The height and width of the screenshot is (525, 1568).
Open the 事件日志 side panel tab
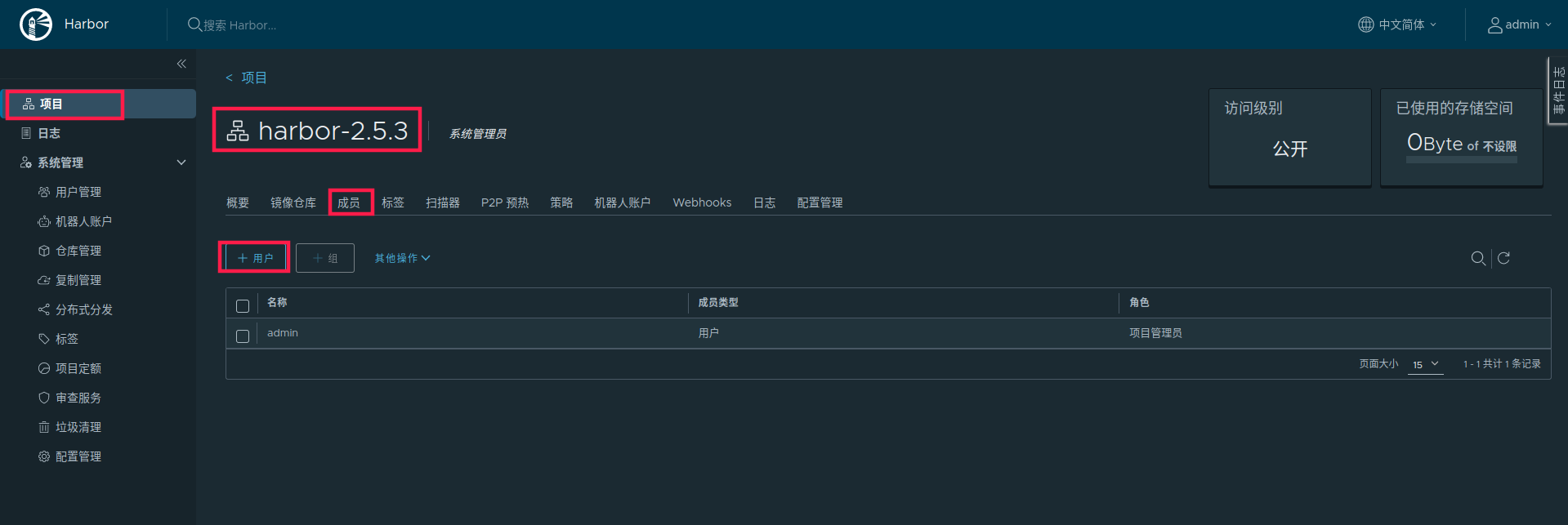point(1558,90)
